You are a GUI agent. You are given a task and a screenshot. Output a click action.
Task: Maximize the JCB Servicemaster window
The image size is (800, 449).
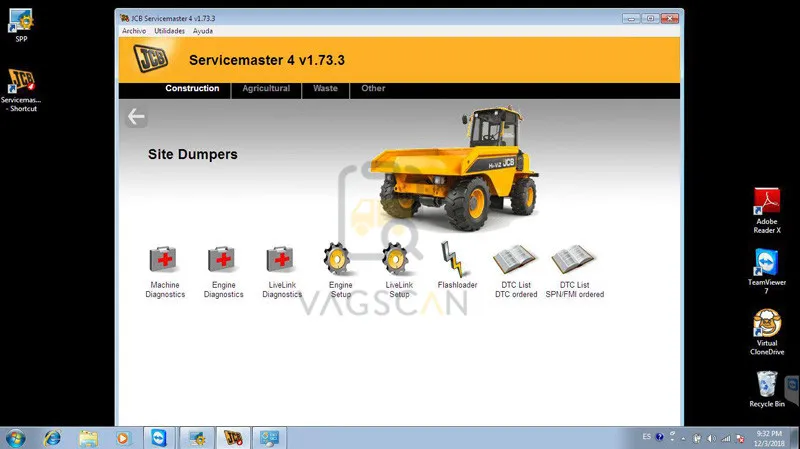pos(650,18)
